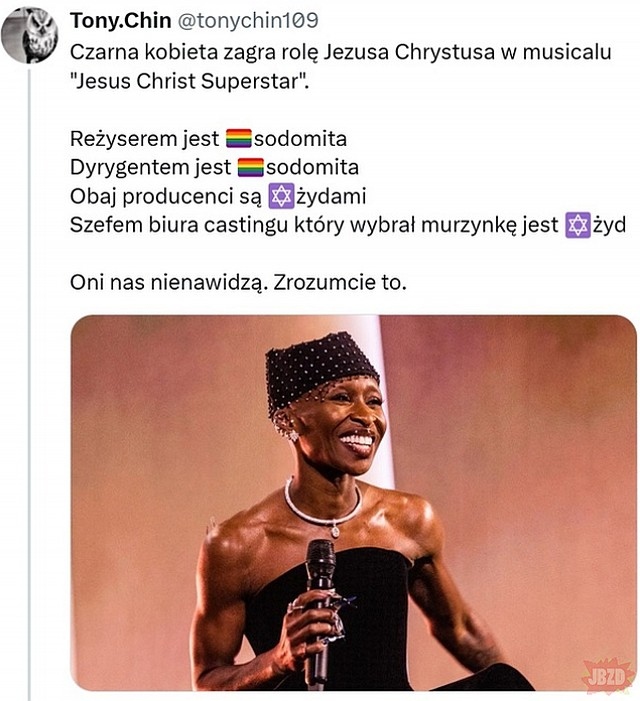Screen dimensions: 640x701
Task: Click the necklace pendant in the photo
Action: (334, 532)
